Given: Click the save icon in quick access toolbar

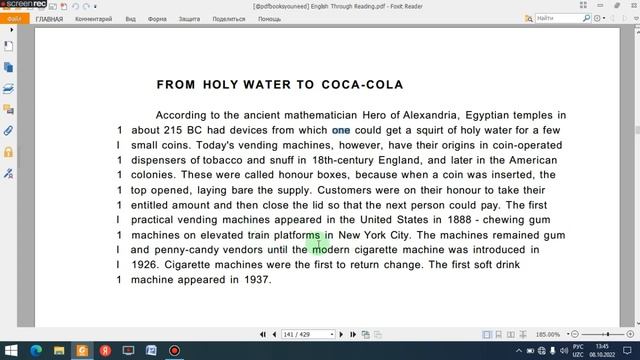Looking at the screenshot, I should point(53,6).
